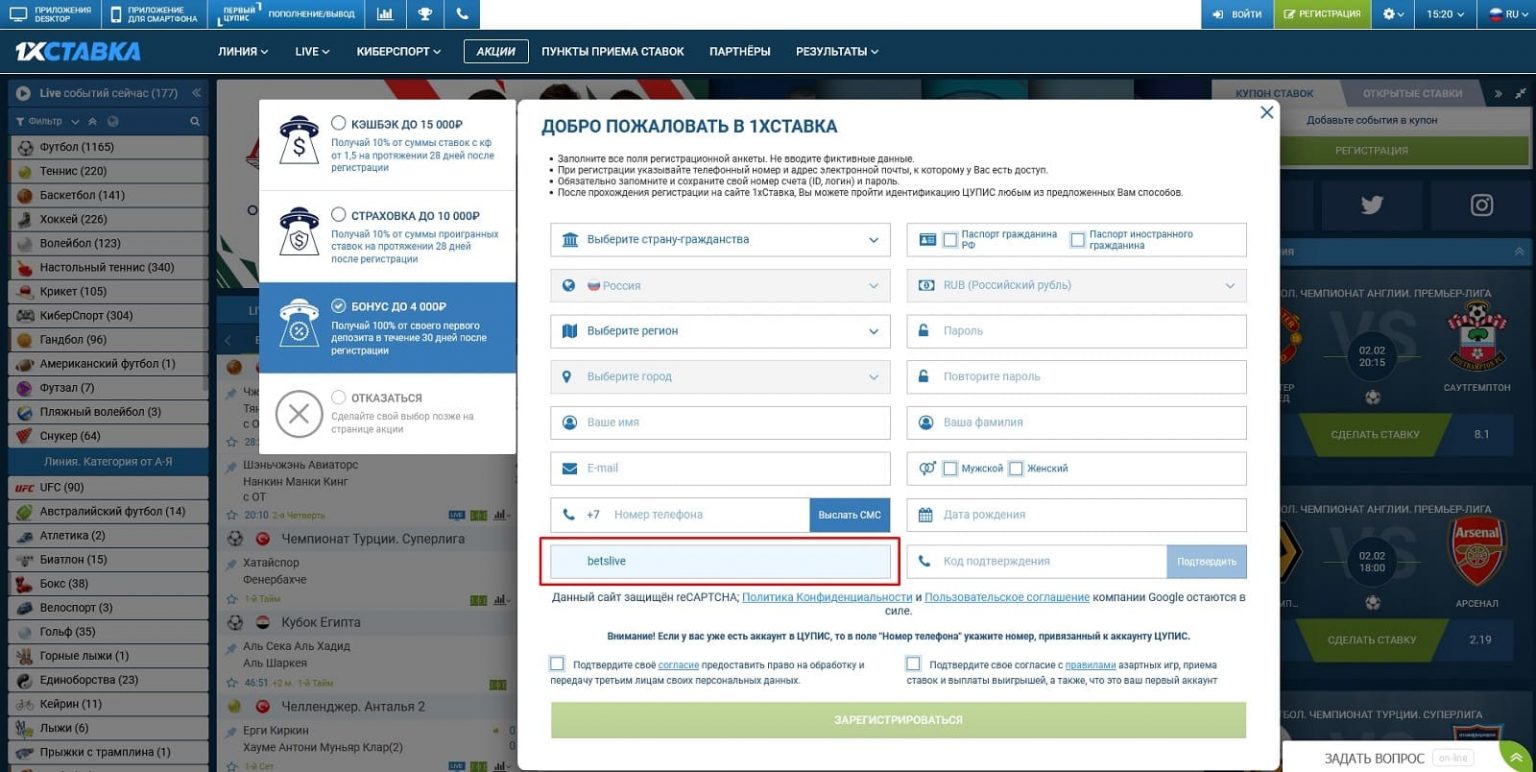Check the Женский gender box
This screenshot has width=1536, height=772.
[x=1016, y=468]
